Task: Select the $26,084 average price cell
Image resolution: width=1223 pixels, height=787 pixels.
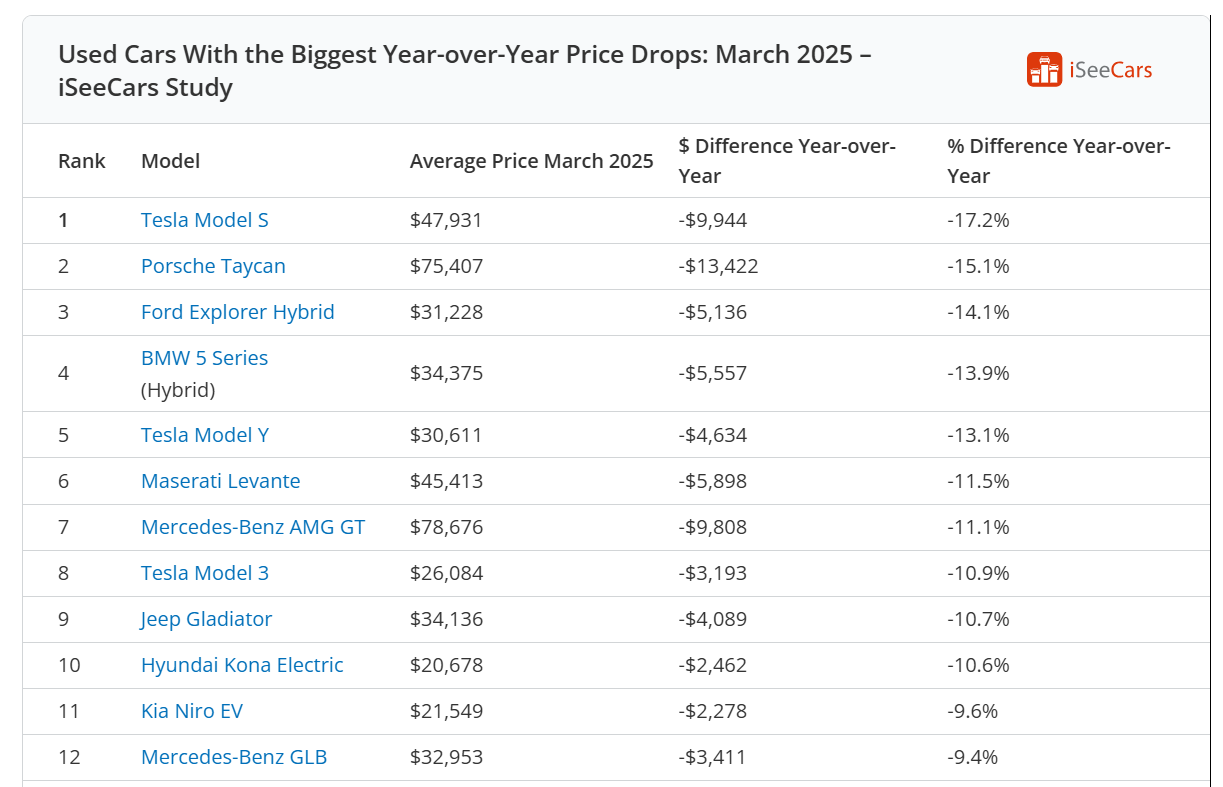Action: coord(446,573)
